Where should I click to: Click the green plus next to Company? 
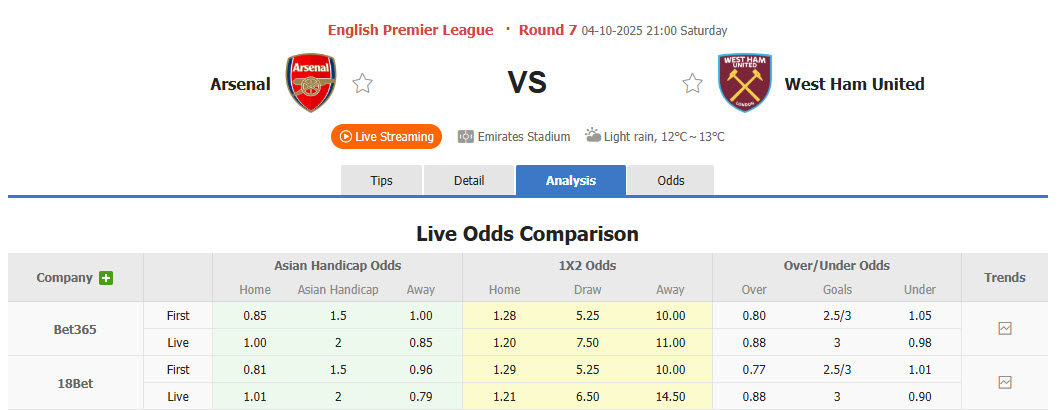pos(106,278)
